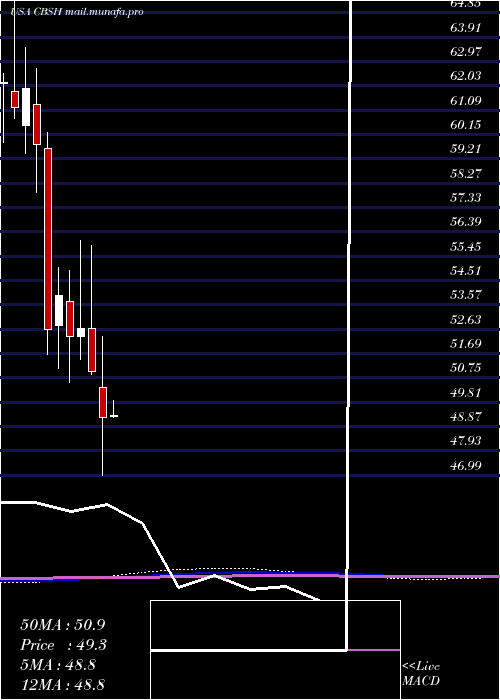Click the tallest red candlestick body

pos(48,239)
